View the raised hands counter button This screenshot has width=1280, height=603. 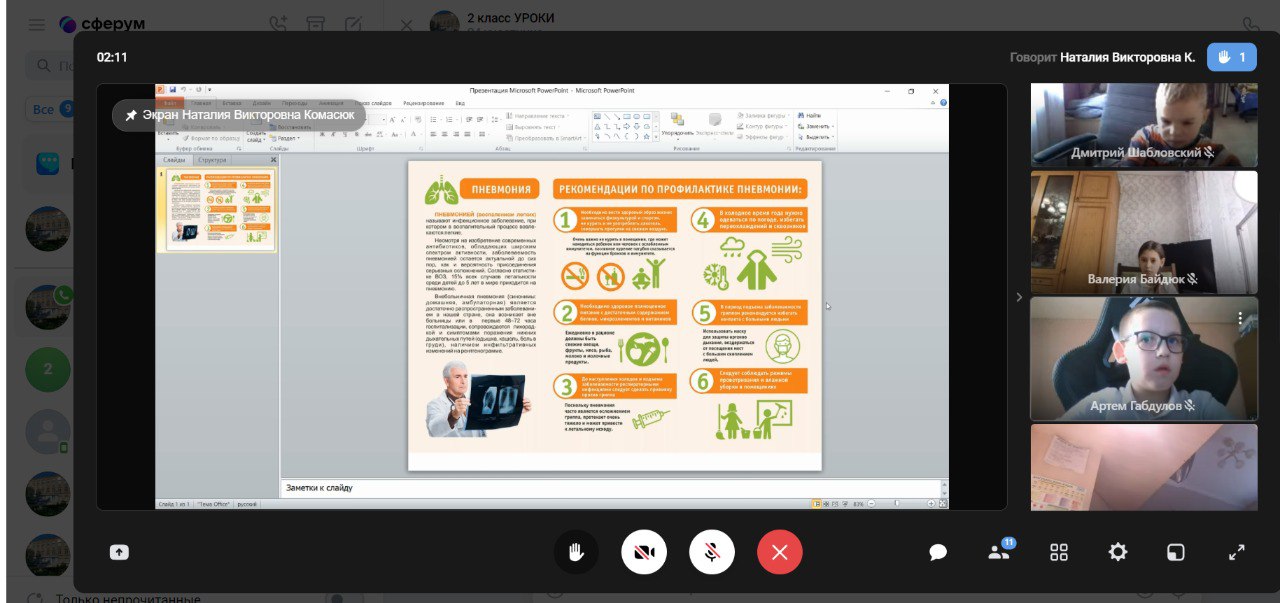point(1232,57)
